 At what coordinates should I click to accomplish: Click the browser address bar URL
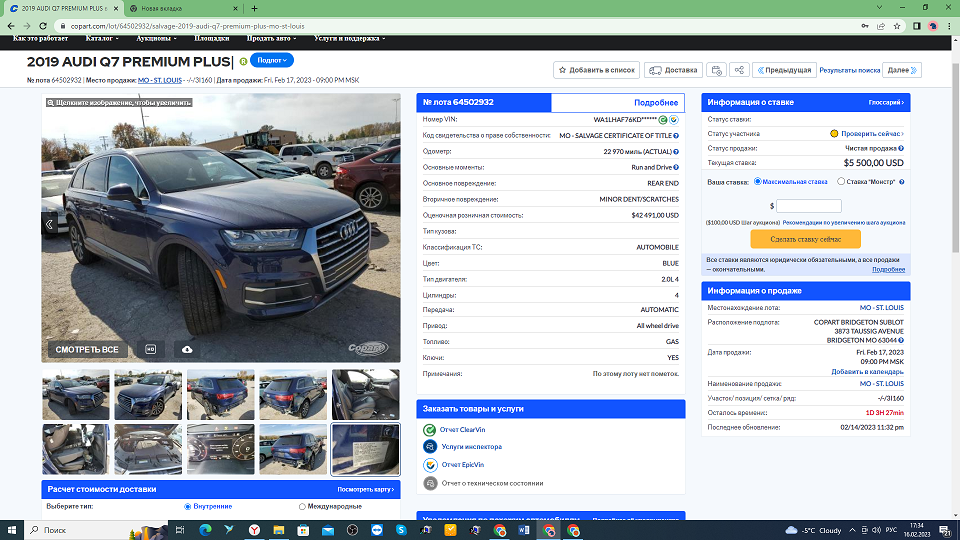pyautogui.click(x=187, y=26)
